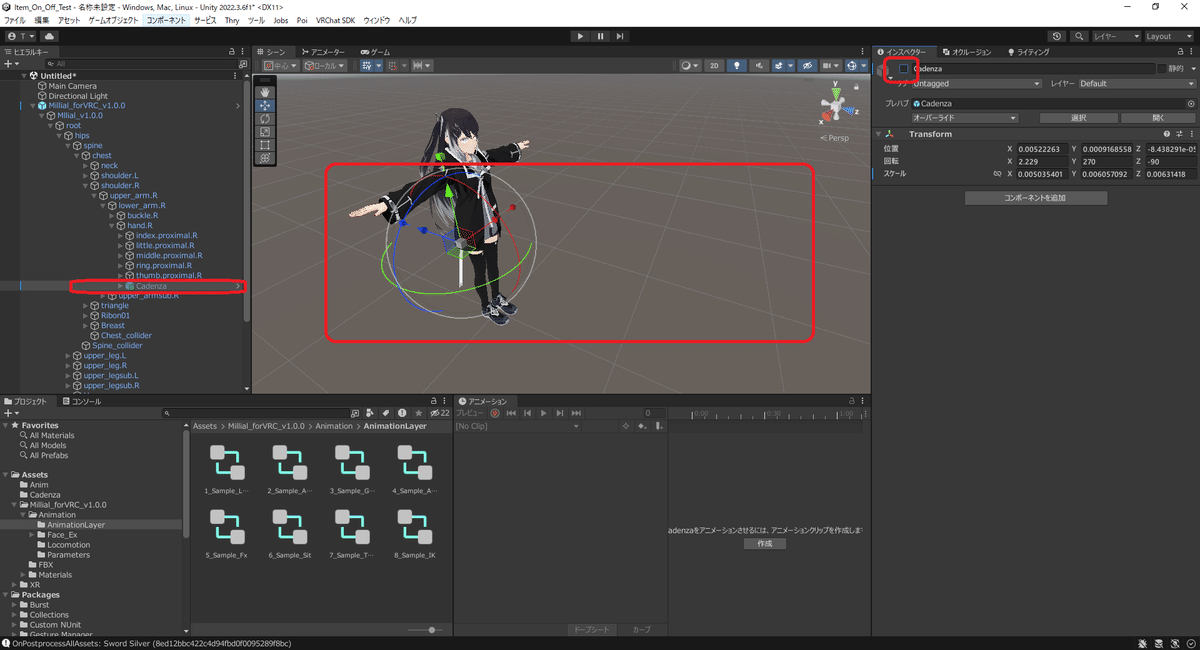Viewport: 1200px width, 650px height.
Task: Switch to the ライティング tab
Action: tap(1029, 52)
